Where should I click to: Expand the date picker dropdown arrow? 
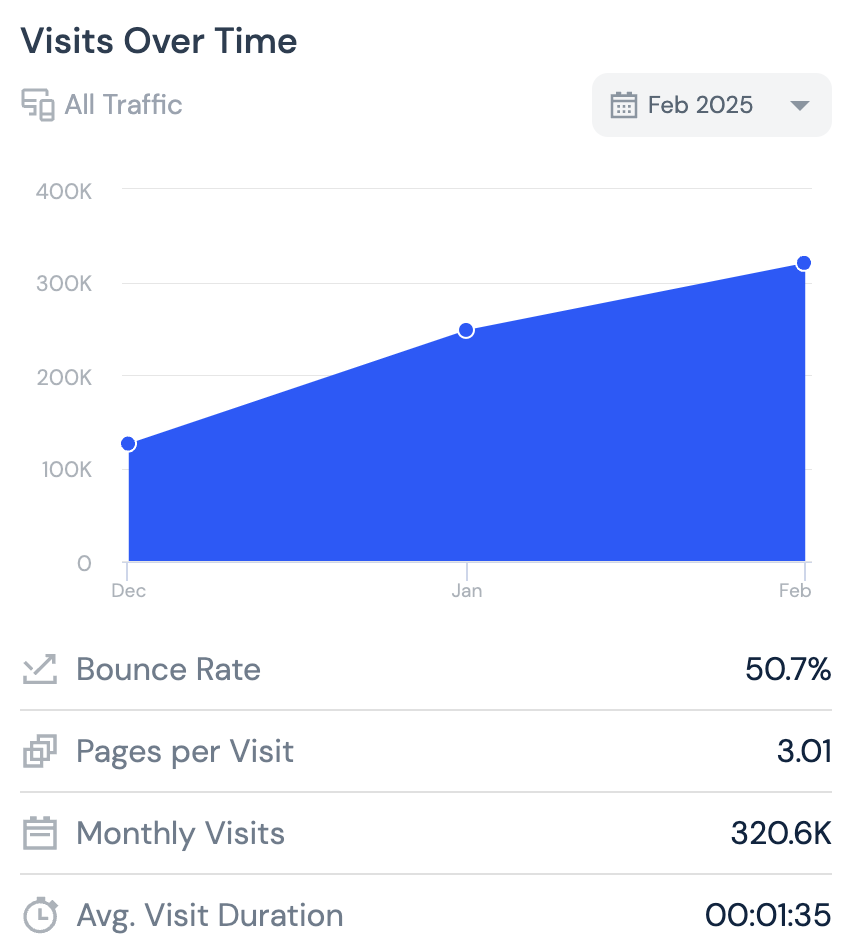click(x=799, y=105)
